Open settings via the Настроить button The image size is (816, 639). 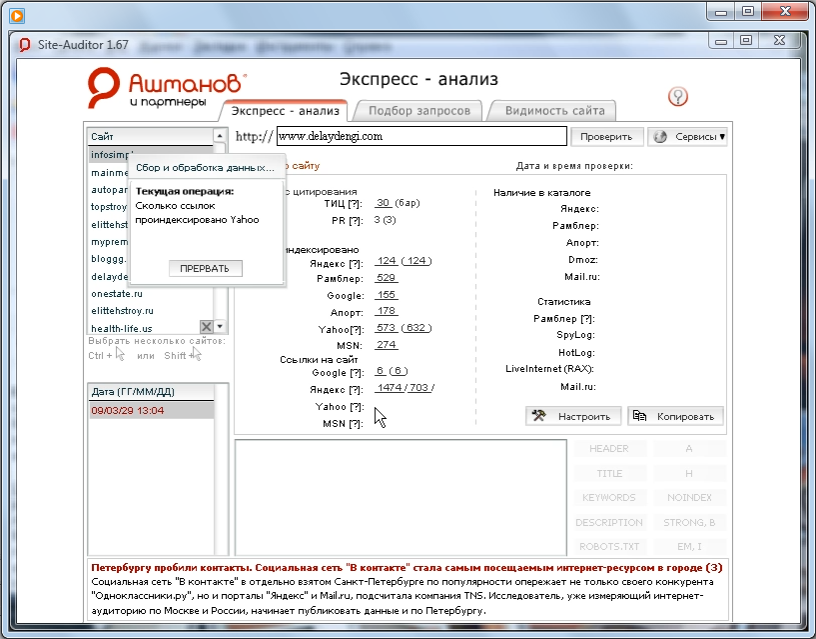[x=573, y=416]
